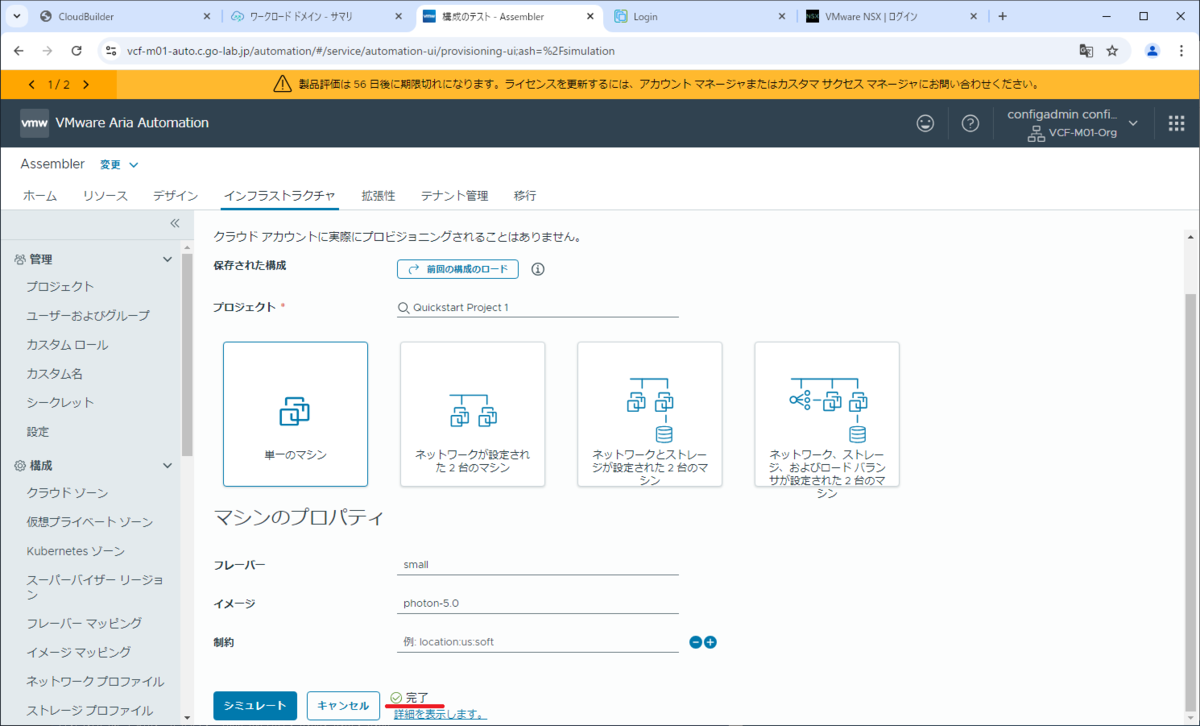
Task: Open the help question mark icon
Action: tap(970, 123)
